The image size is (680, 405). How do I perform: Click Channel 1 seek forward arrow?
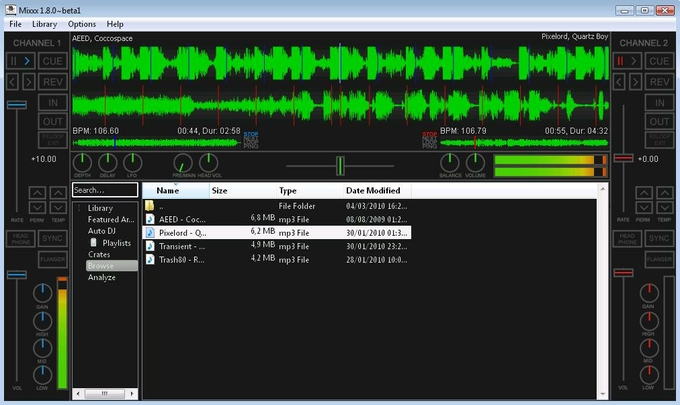click(x=29, y=82)
